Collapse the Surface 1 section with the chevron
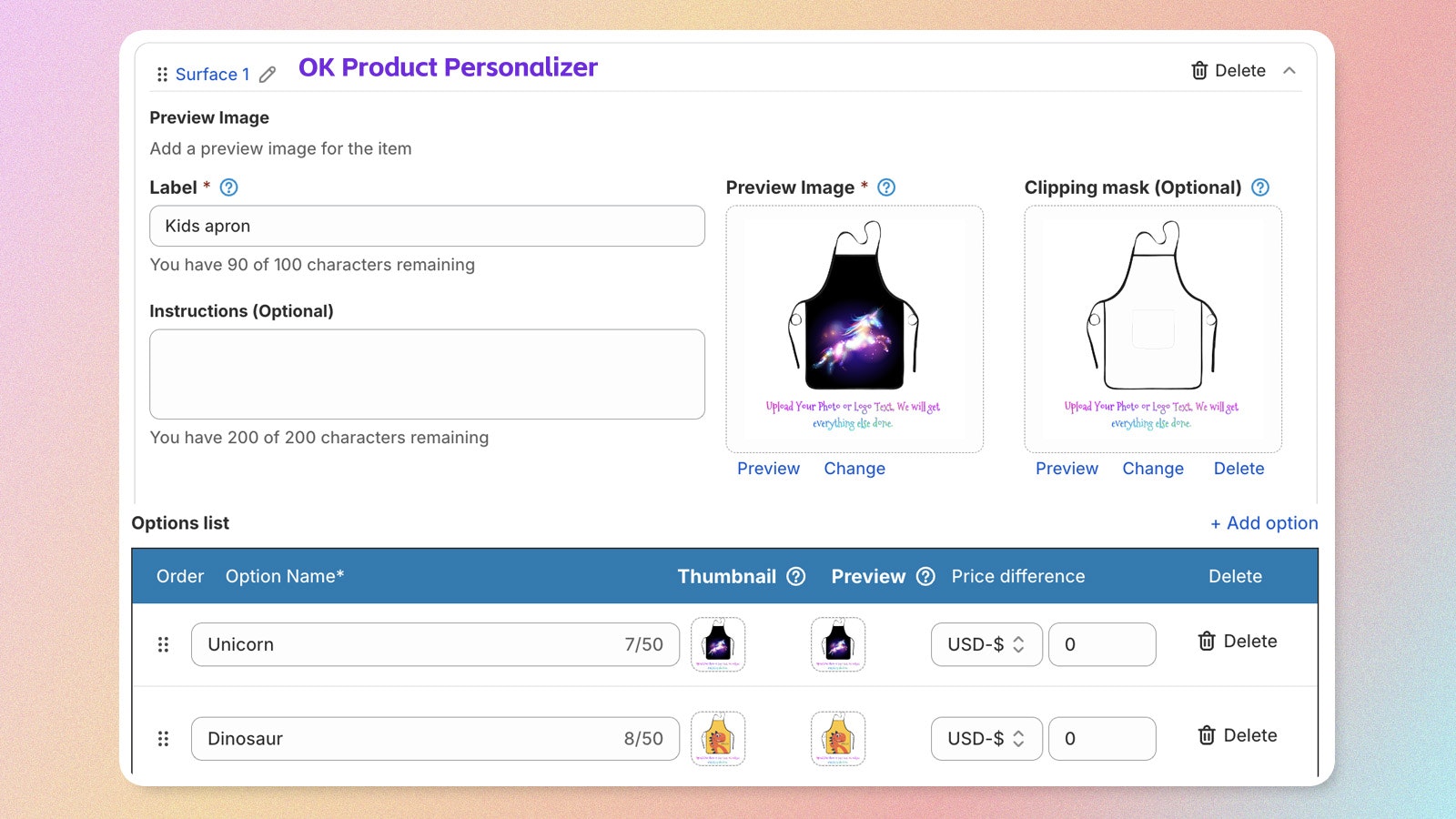The height and width of the screenshot is (819, 1456). [1289, 70]
